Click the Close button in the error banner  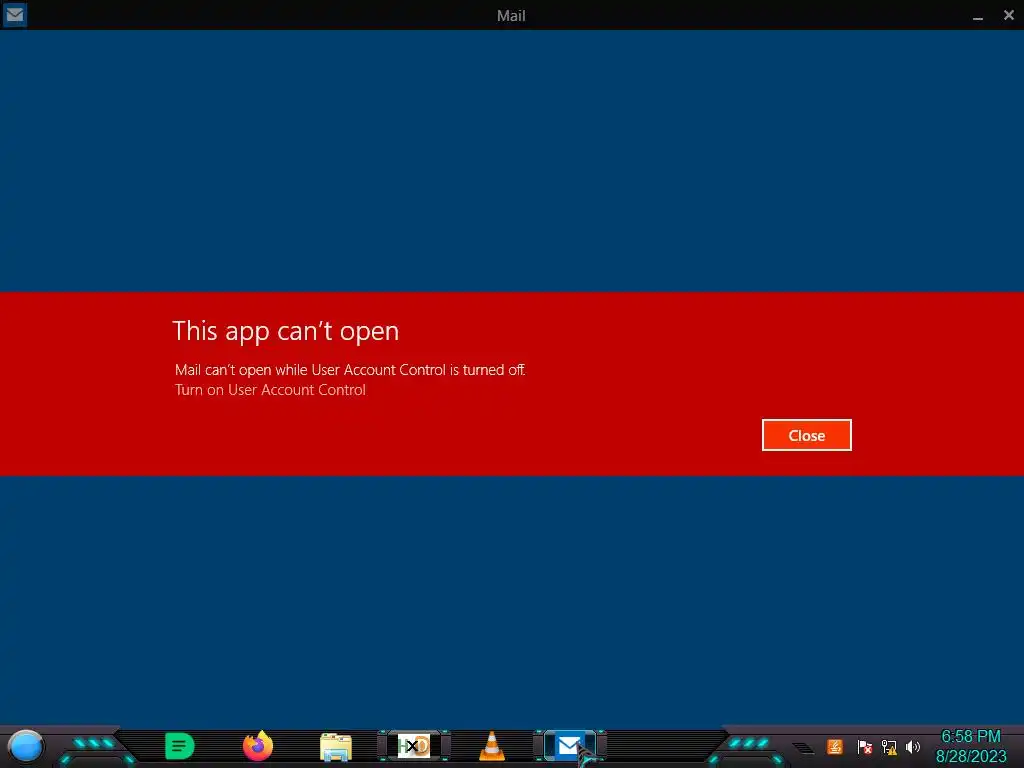(x=807, y=435)
